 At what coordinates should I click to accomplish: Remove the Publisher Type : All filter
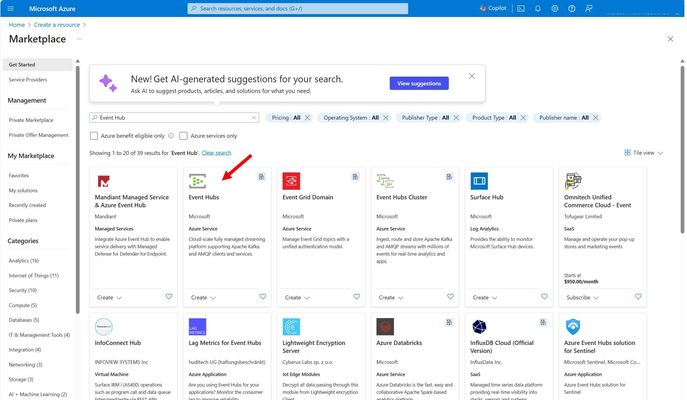pos(456,118)
